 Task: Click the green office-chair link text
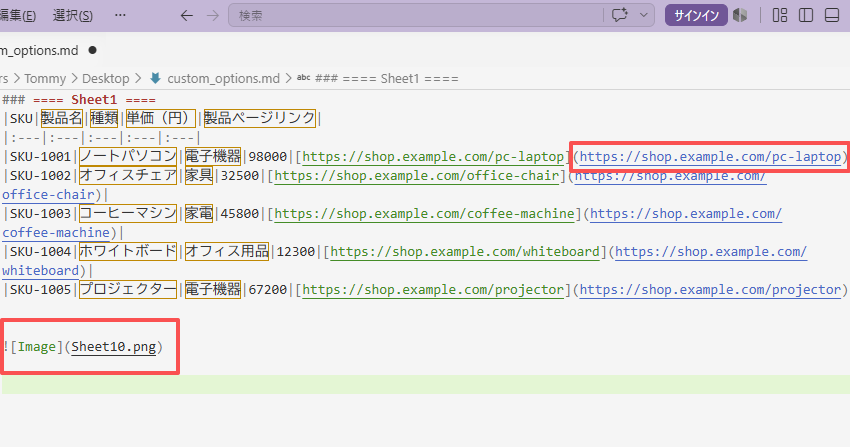point(417,176)
